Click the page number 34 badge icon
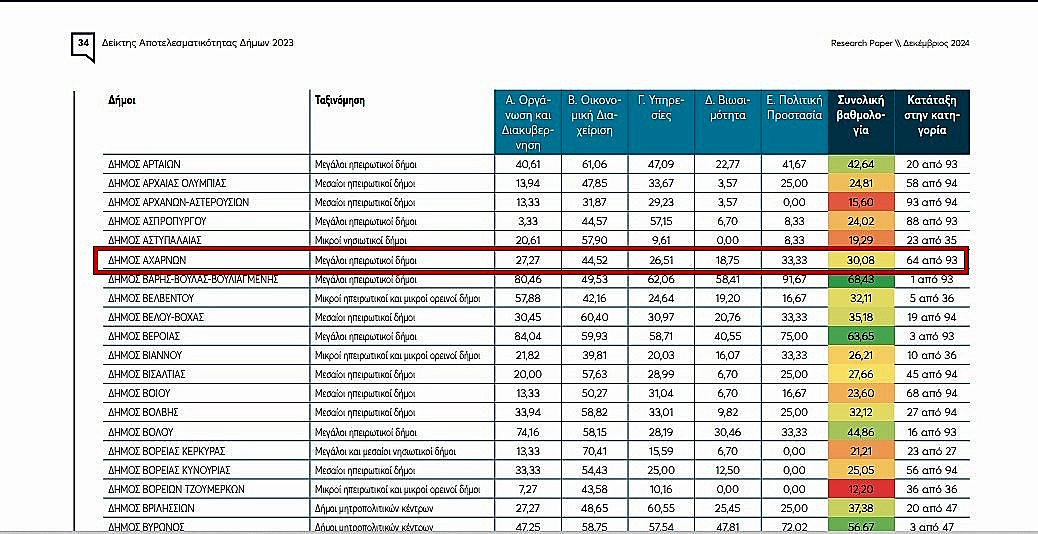This screenshot has width=1038, height=534. [x=84, y=44]
